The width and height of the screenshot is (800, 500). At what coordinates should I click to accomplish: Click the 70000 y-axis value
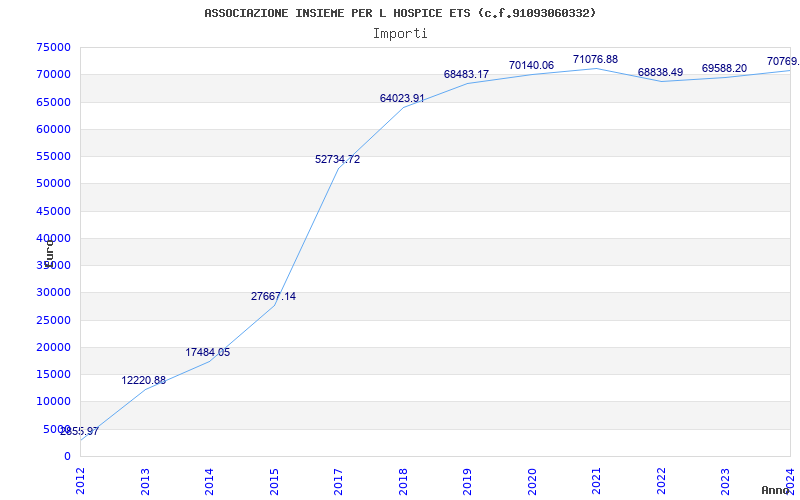click(54, 74)
